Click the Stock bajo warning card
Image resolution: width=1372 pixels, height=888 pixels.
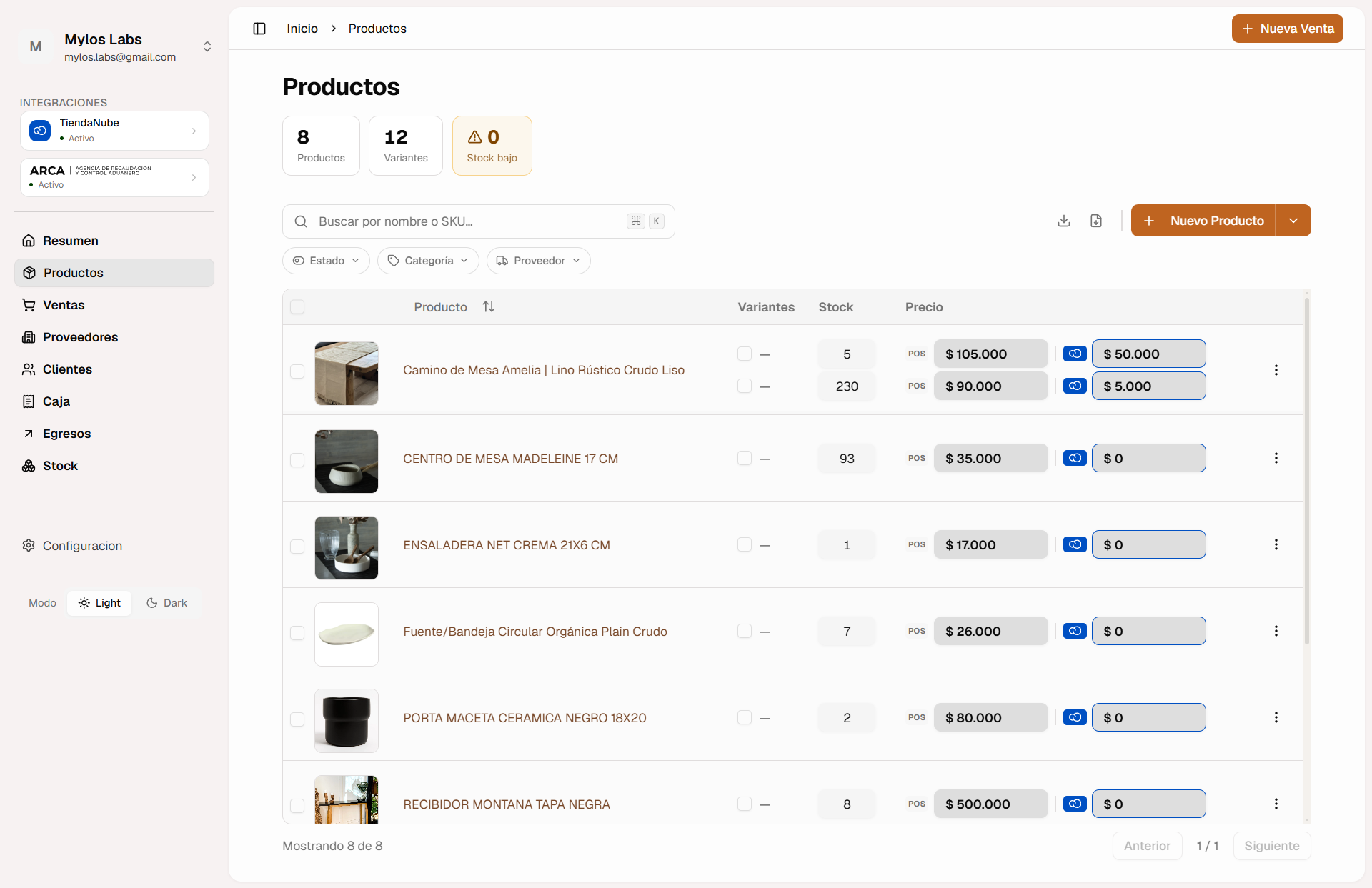tap(492, 146)
